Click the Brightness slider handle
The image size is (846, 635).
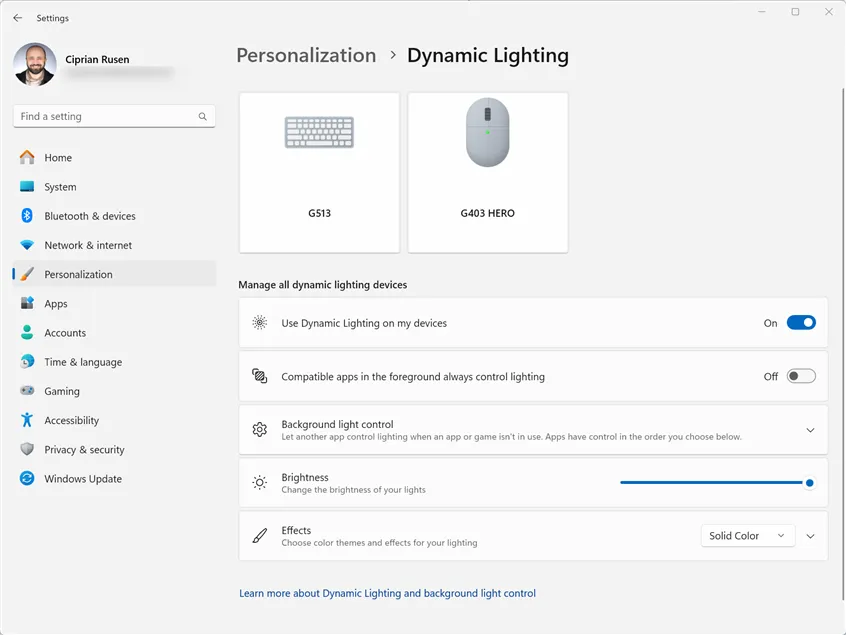click(x=809, y=483)
